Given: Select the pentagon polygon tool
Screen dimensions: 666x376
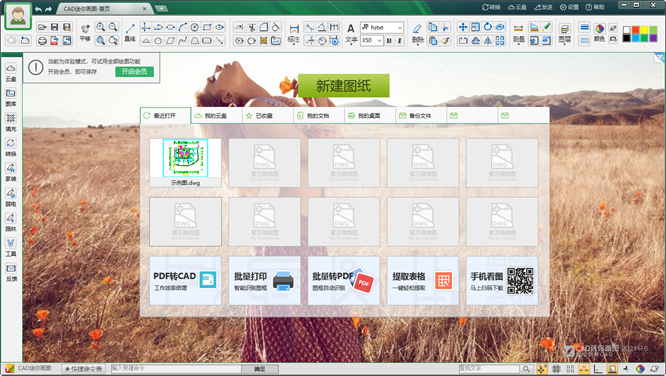Looking at the screenshot, I should pos(158,41).
